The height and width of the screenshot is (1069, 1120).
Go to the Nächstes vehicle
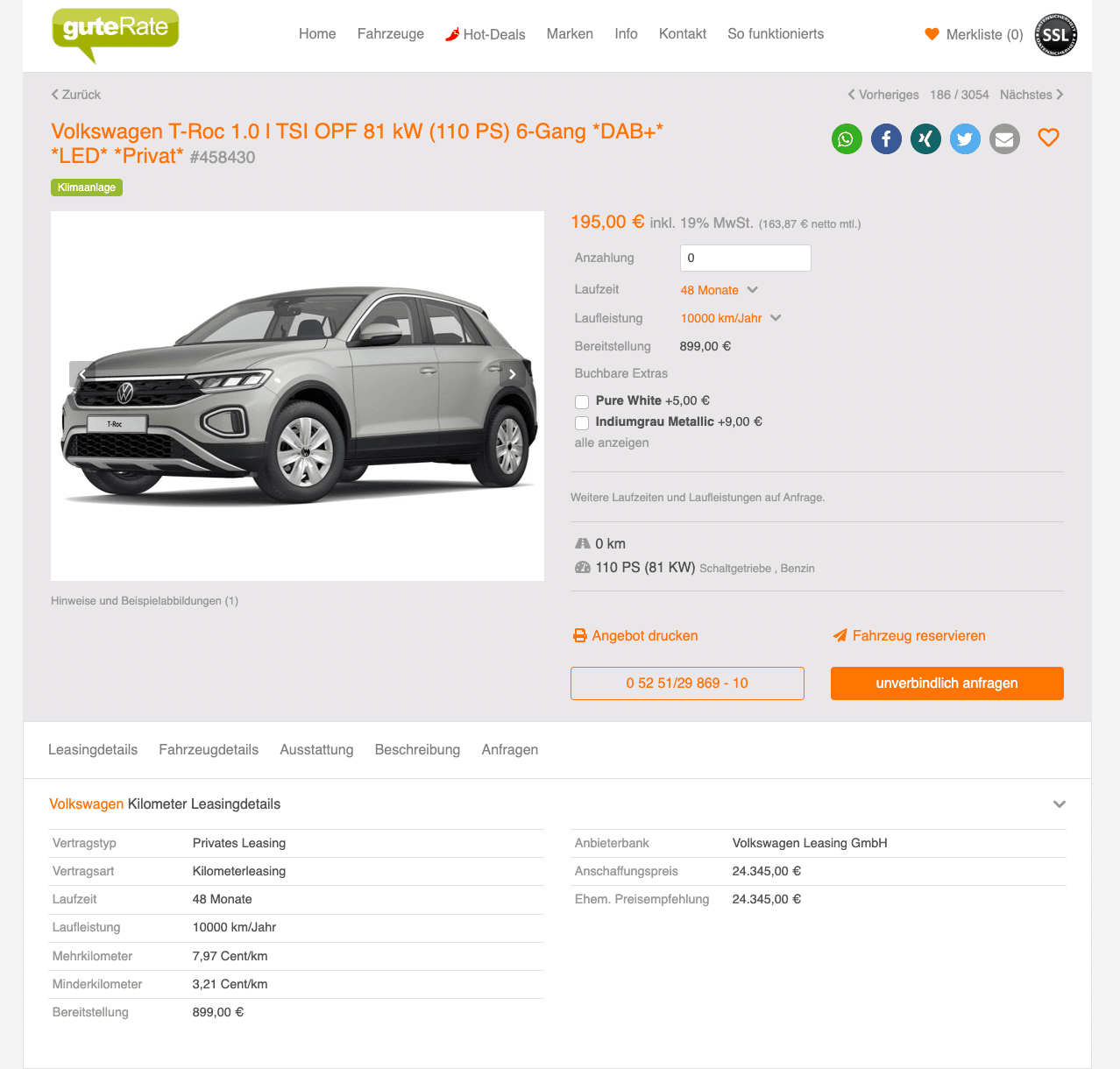click(x=1031, y=95)
